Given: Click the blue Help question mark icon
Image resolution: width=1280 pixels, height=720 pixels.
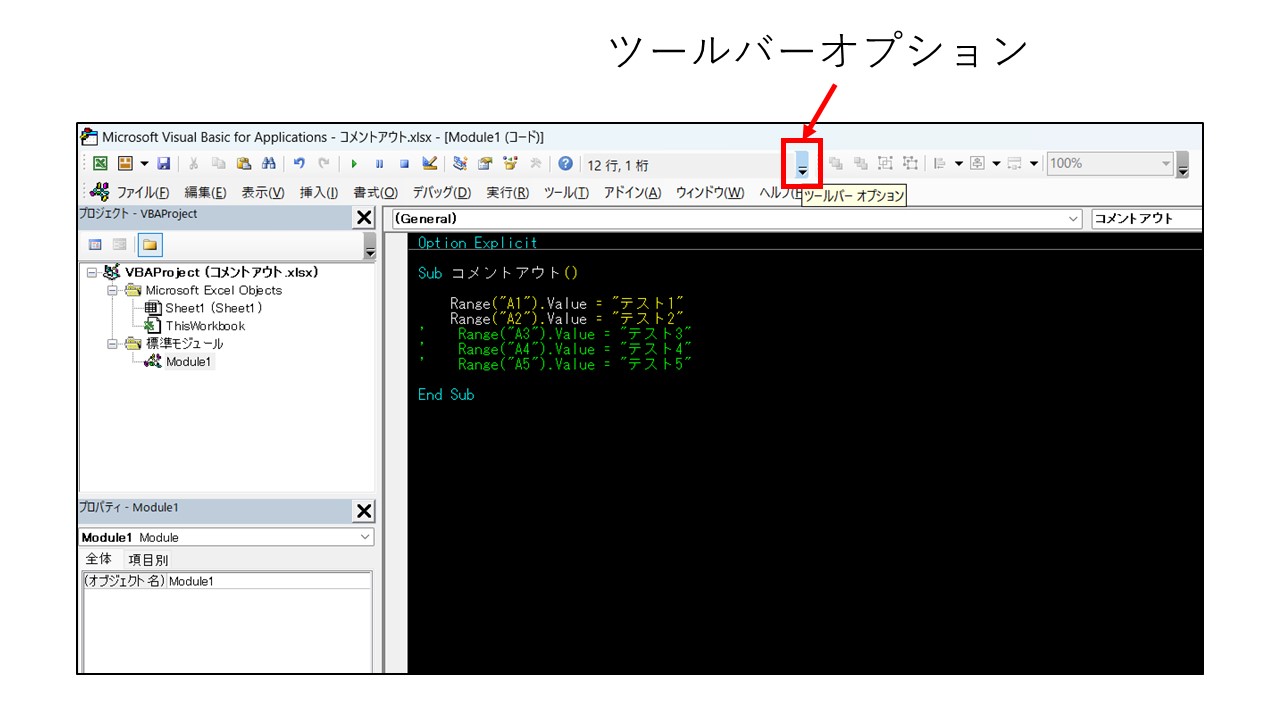Looking at the screenshot, I should (566, 164).
